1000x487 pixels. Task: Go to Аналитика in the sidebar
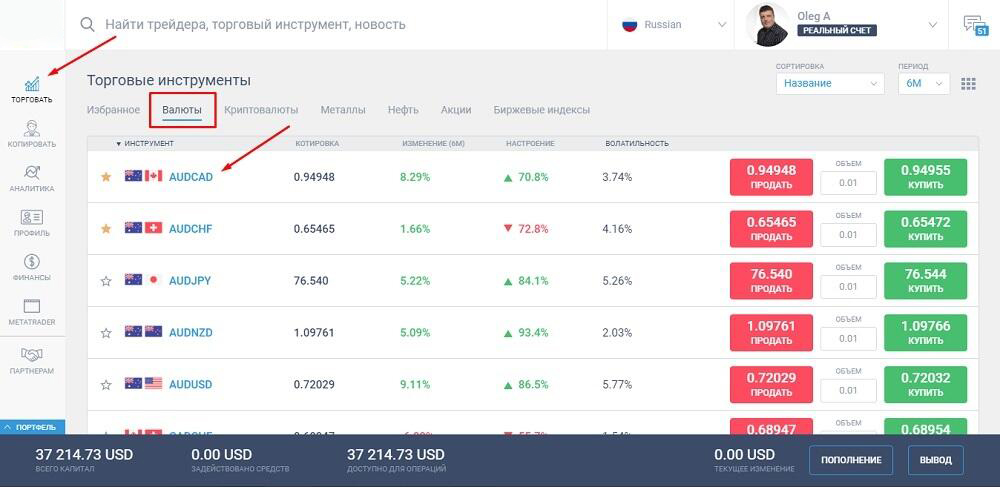point(32,174)
